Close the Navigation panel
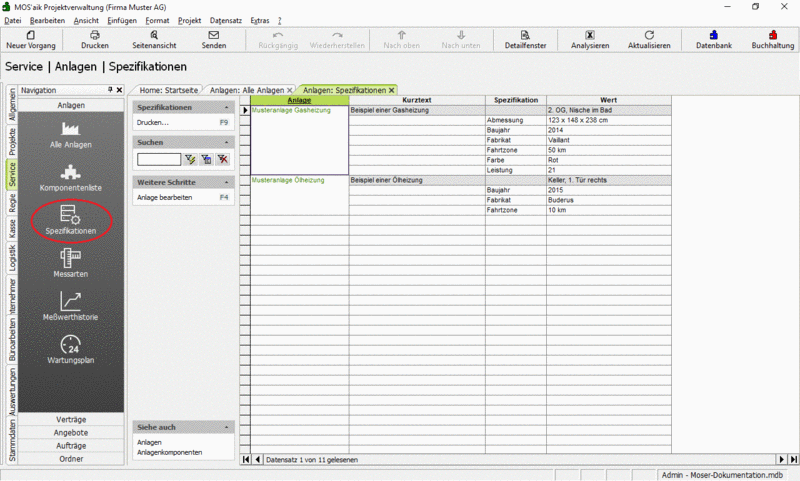The height and width of the screenshot is (481, 800). pos(119,90)
